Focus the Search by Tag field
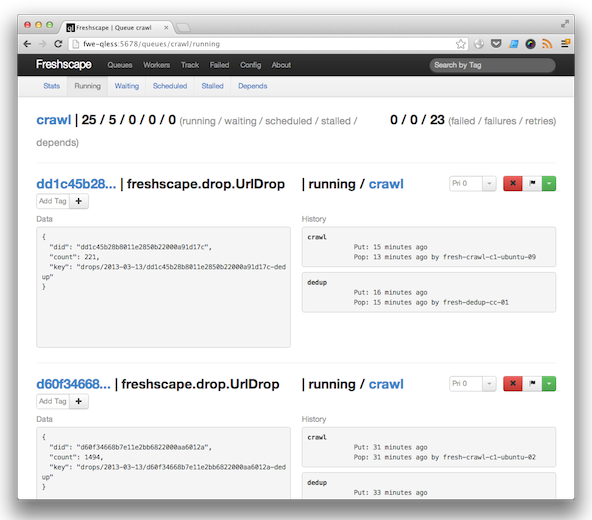 pos(492,65)
